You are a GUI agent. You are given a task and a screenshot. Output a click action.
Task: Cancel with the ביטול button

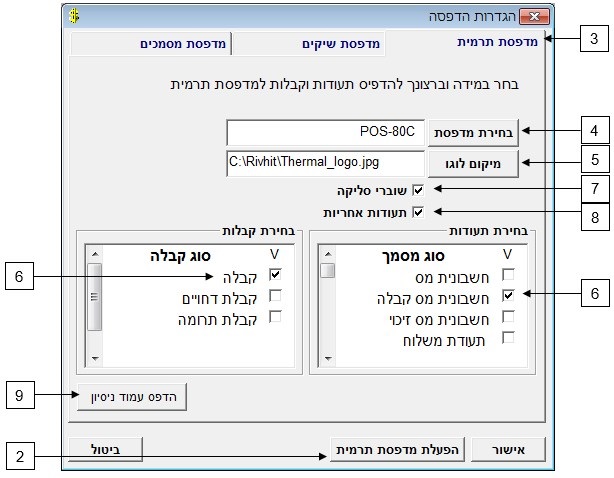[105, 449]
